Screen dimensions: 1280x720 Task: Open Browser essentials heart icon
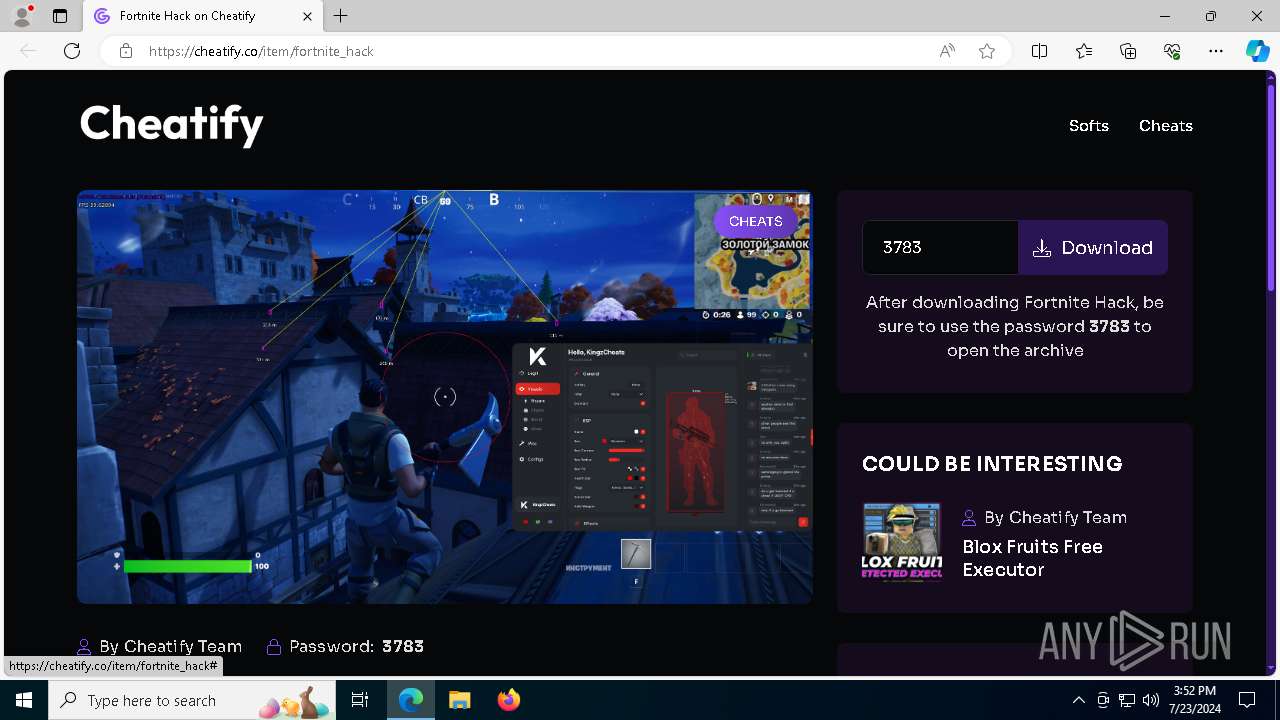pos(1172,51)
